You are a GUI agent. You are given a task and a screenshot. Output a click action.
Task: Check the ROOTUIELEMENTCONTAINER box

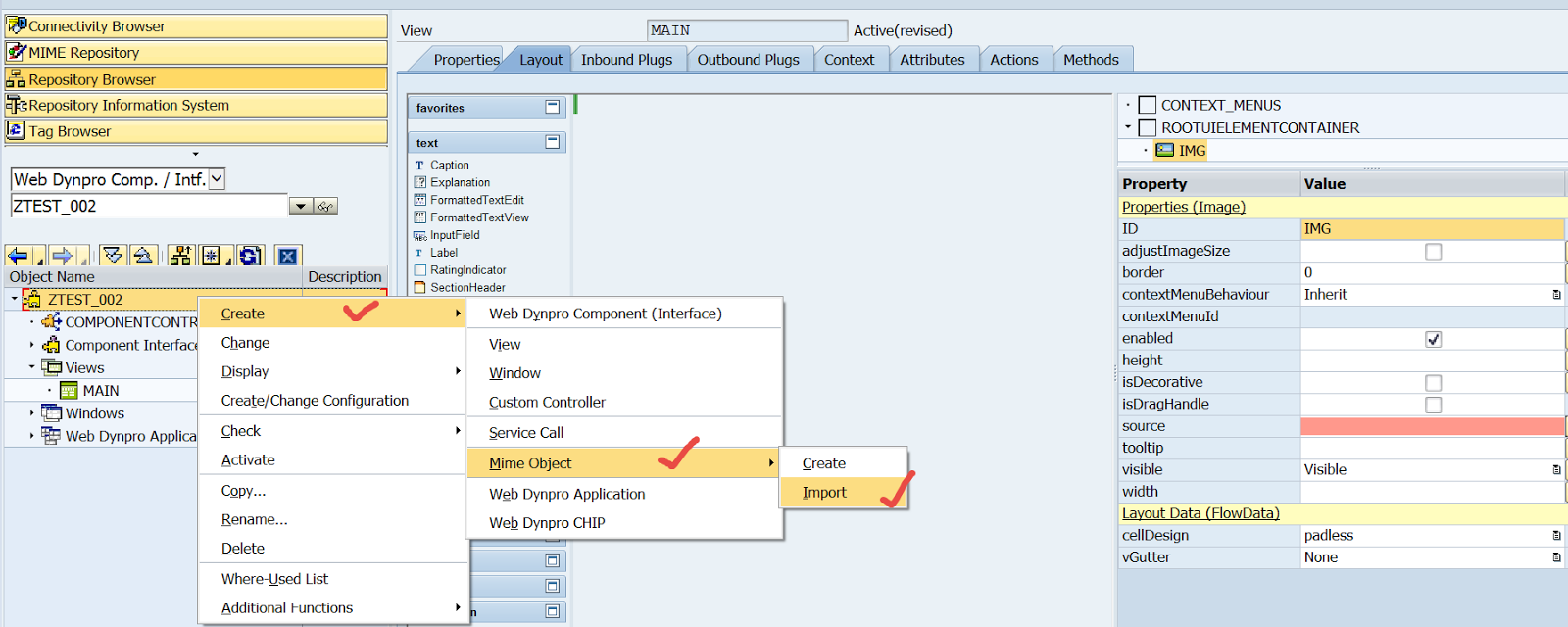coord(1148,127)
